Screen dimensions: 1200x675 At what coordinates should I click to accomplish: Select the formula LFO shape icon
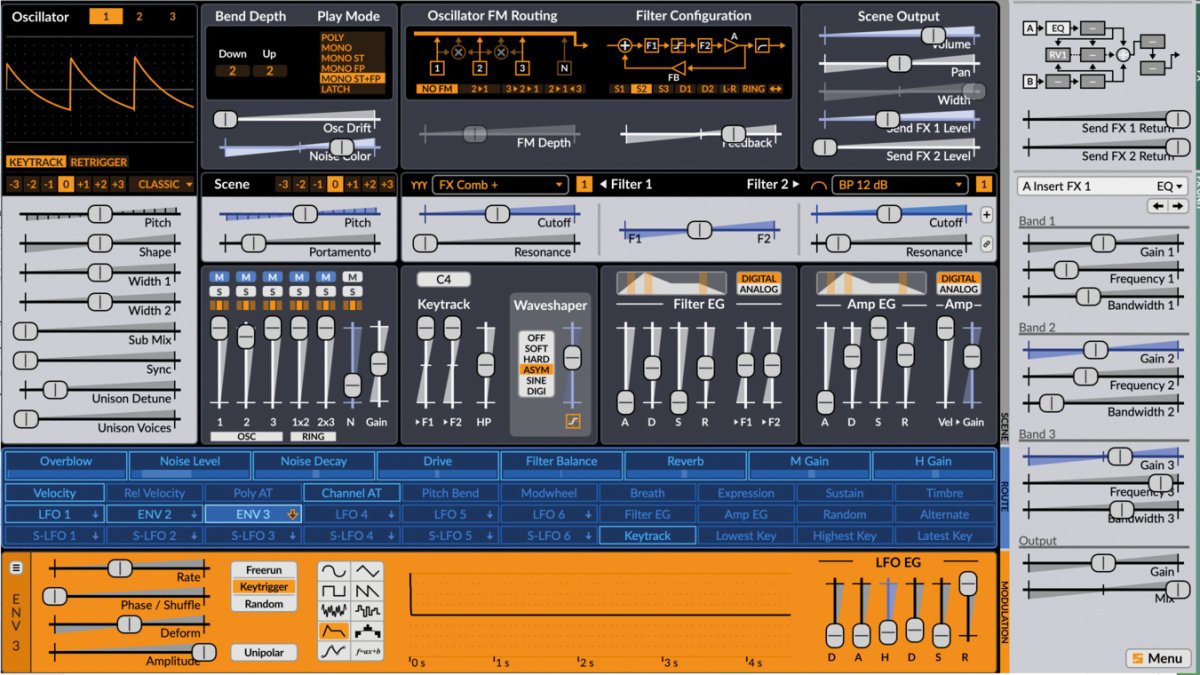pos(367,651)
